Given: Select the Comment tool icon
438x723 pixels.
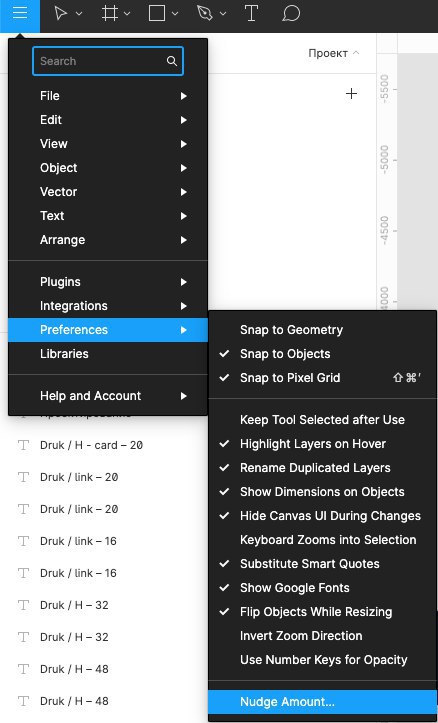Looking at the screenshot, I should (x=291, y=13).
